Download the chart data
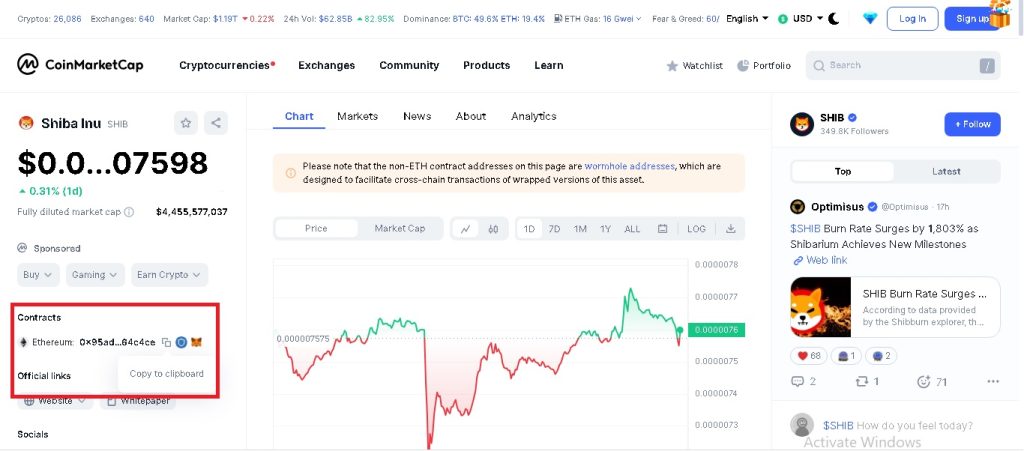1024x451 pixels. [x=731, y=229]
